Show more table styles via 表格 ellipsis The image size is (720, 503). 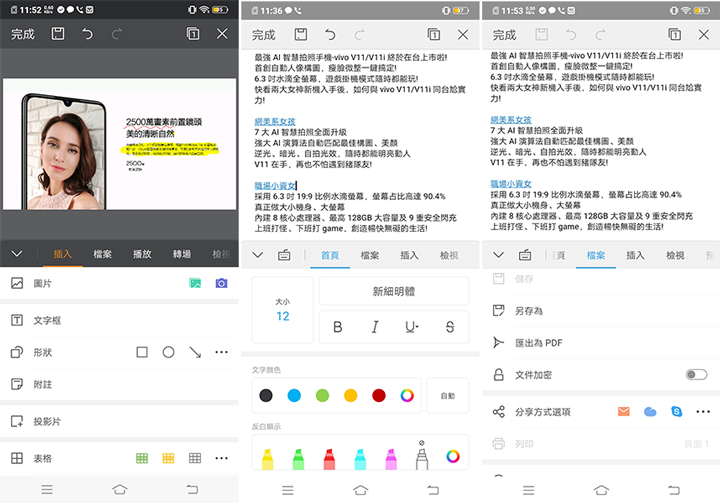(221, 458)
